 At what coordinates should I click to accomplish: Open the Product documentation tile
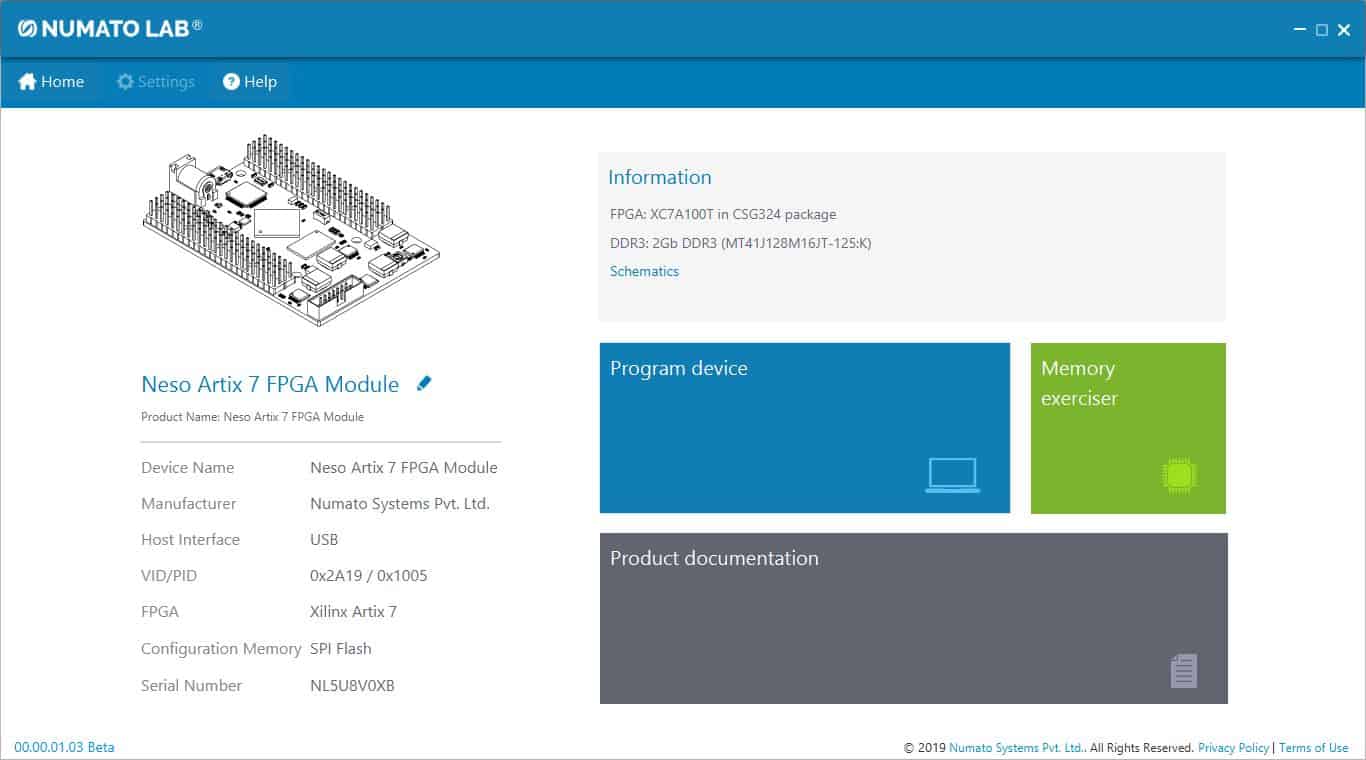(913, 618)
